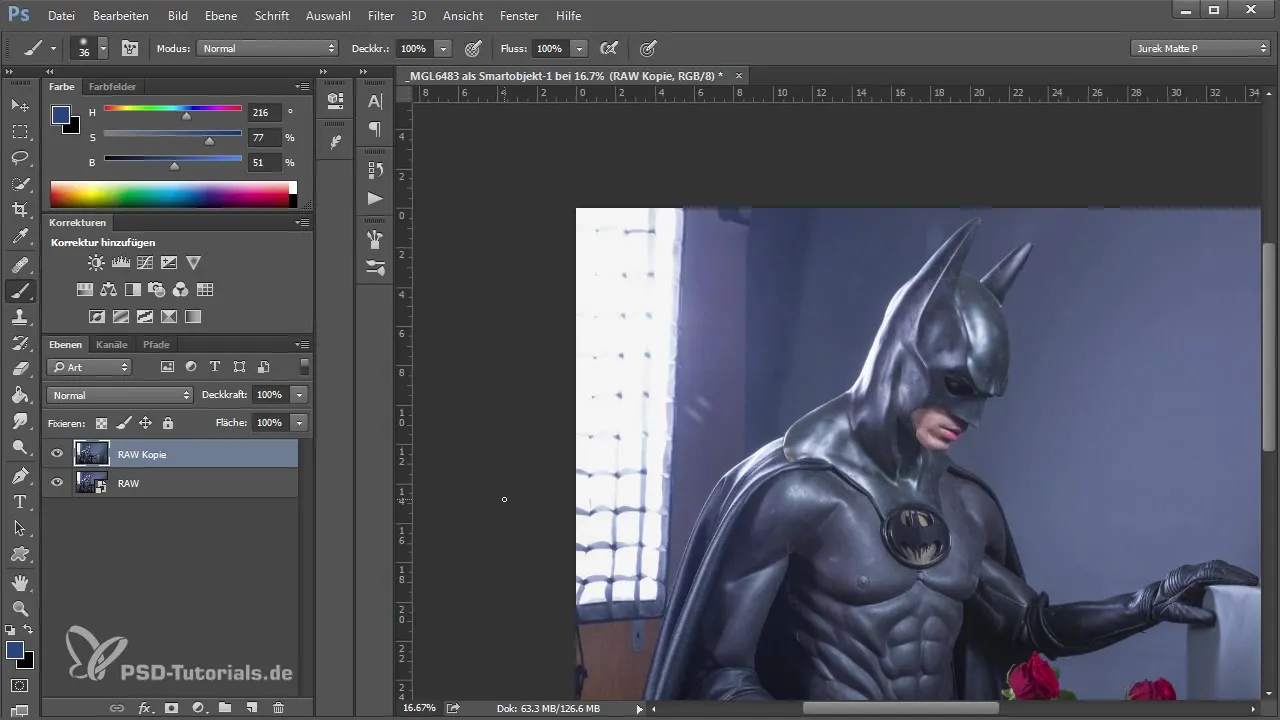Toggle airbrush build-up mode

coord(608,48)
